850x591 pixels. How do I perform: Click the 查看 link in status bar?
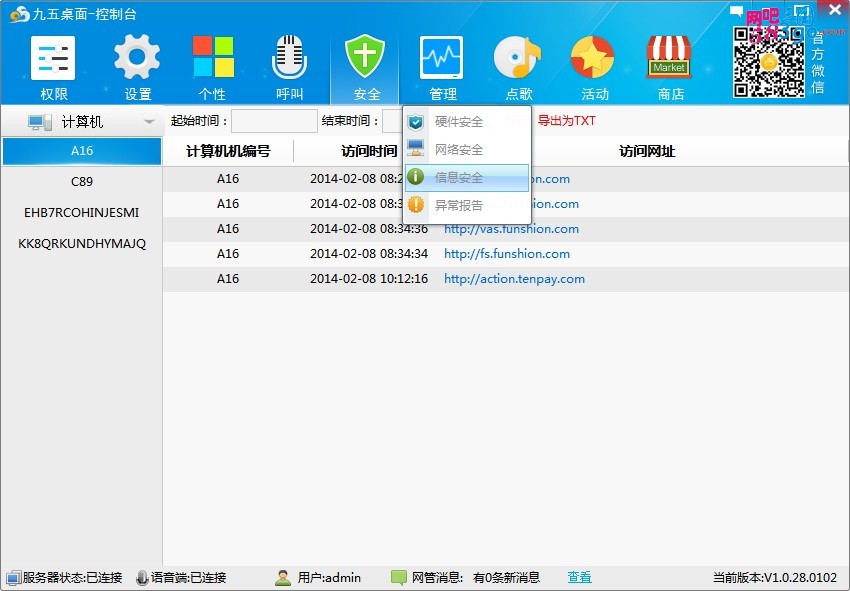click(x=579, y=577)
